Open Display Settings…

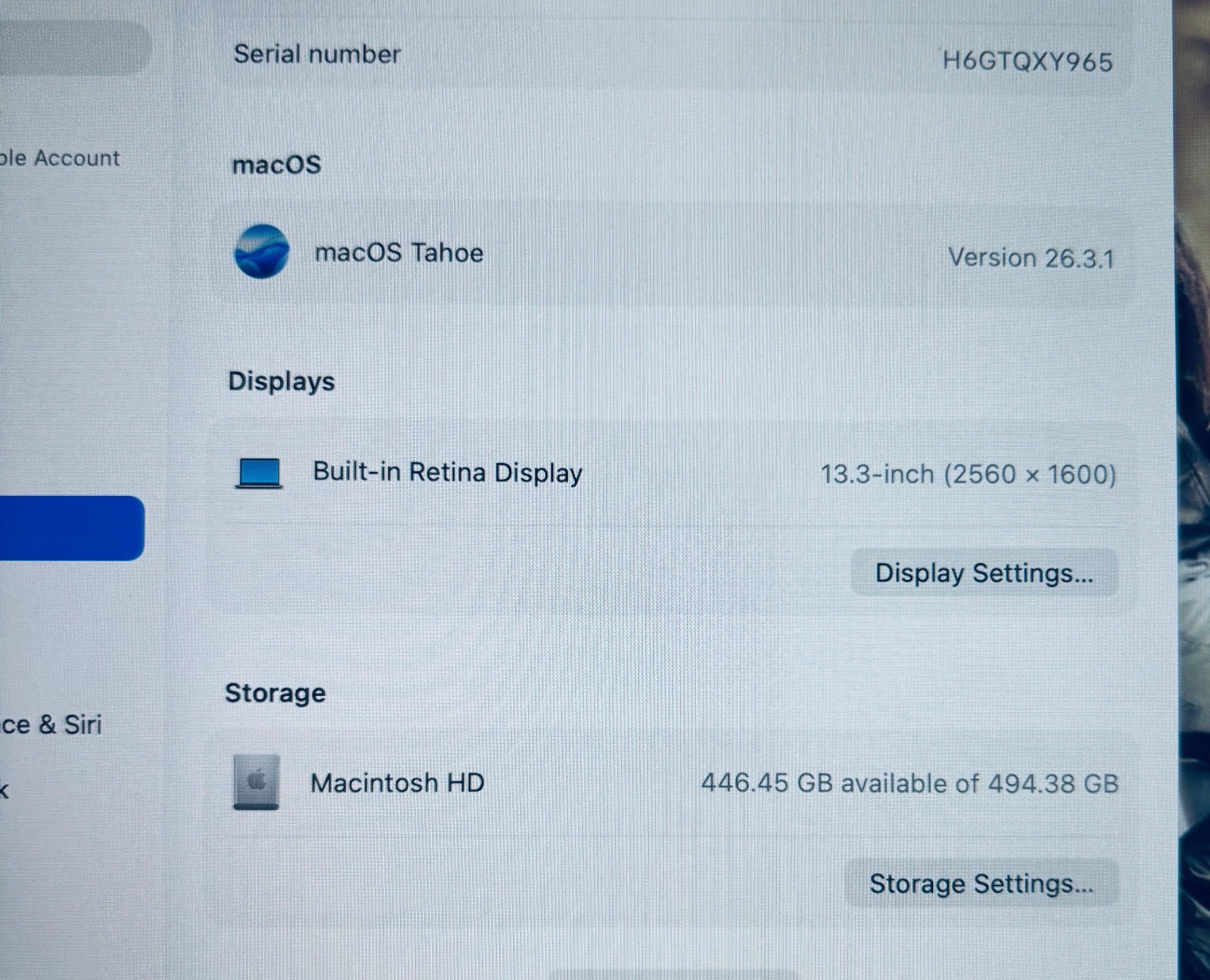tap(984, 573)
